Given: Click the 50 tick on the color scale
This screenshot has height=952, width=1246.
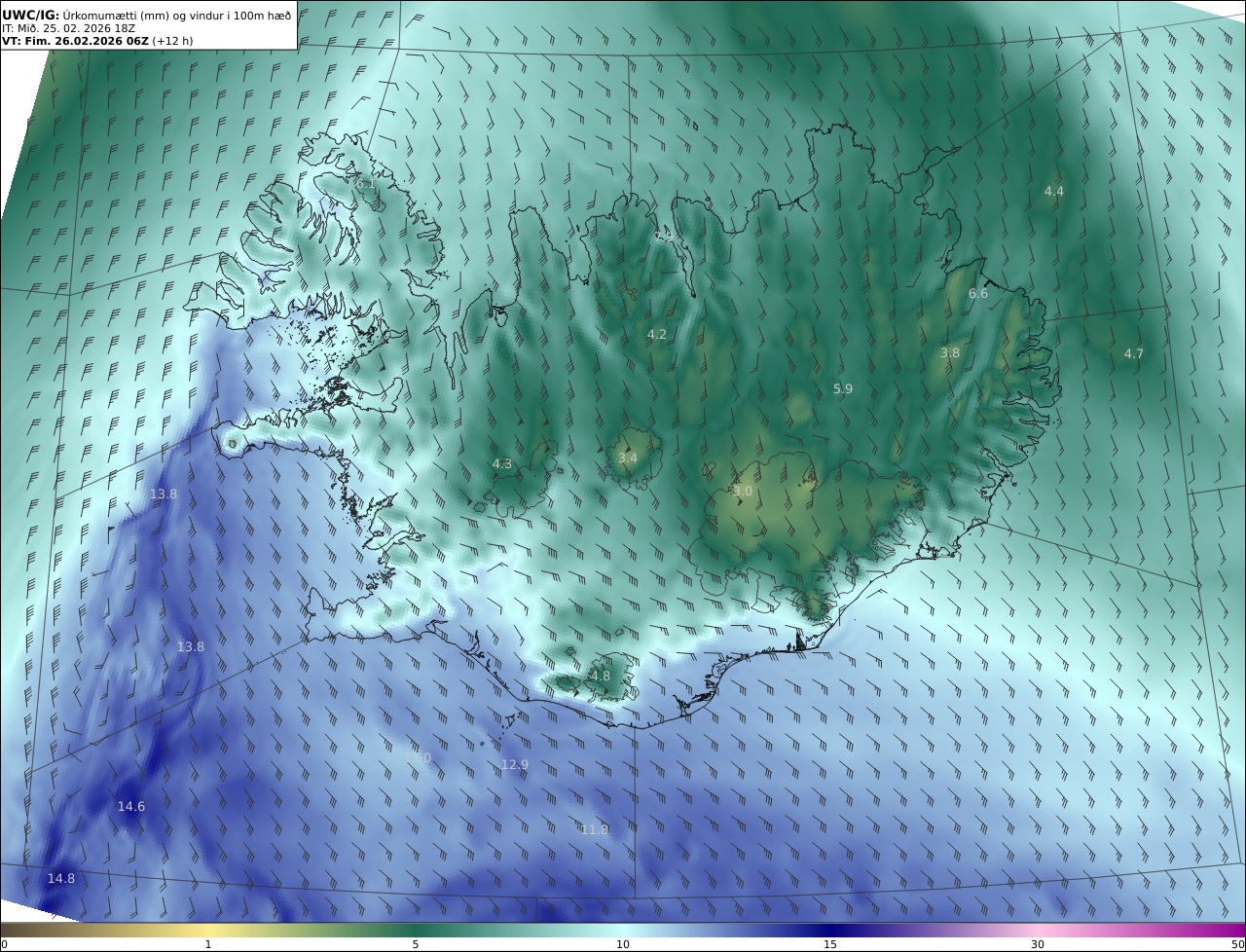Looking at the screenshot, I should (x=1238, y=944).
